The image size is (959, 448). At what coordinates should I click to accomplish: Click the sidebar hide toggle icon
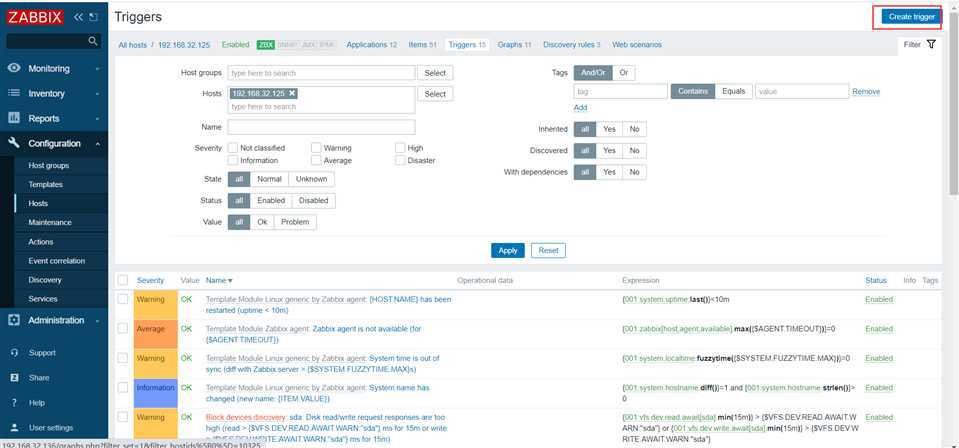[94, 17]
